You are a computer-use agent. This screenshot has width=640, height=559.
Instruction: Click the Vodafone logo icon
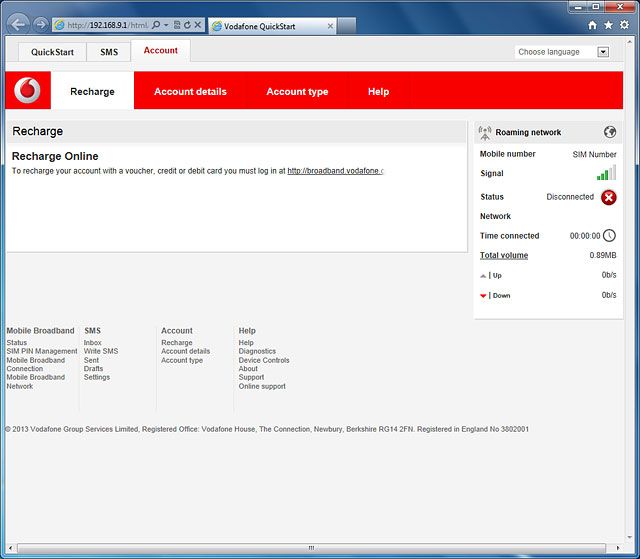coord(27,90)
